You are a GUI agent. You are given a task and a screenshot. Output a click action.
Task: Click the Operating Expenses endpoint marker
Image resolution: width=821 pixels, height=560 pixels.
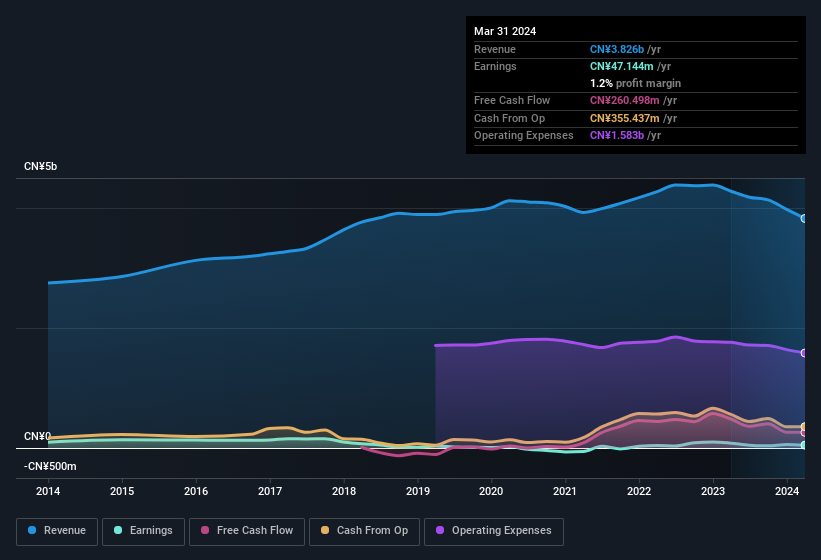(804, 353)
